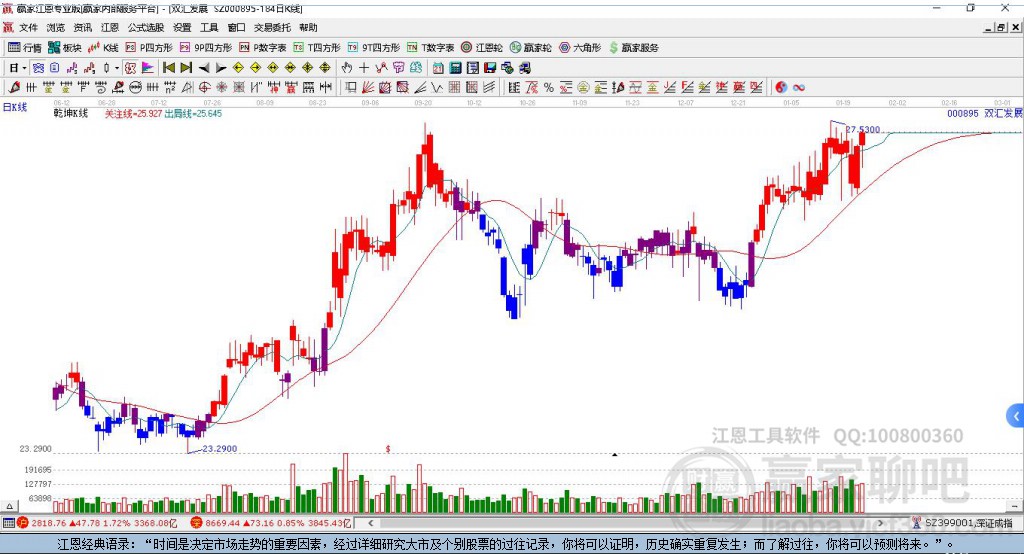Open the T四方形 tool

[x=317, y=48]
